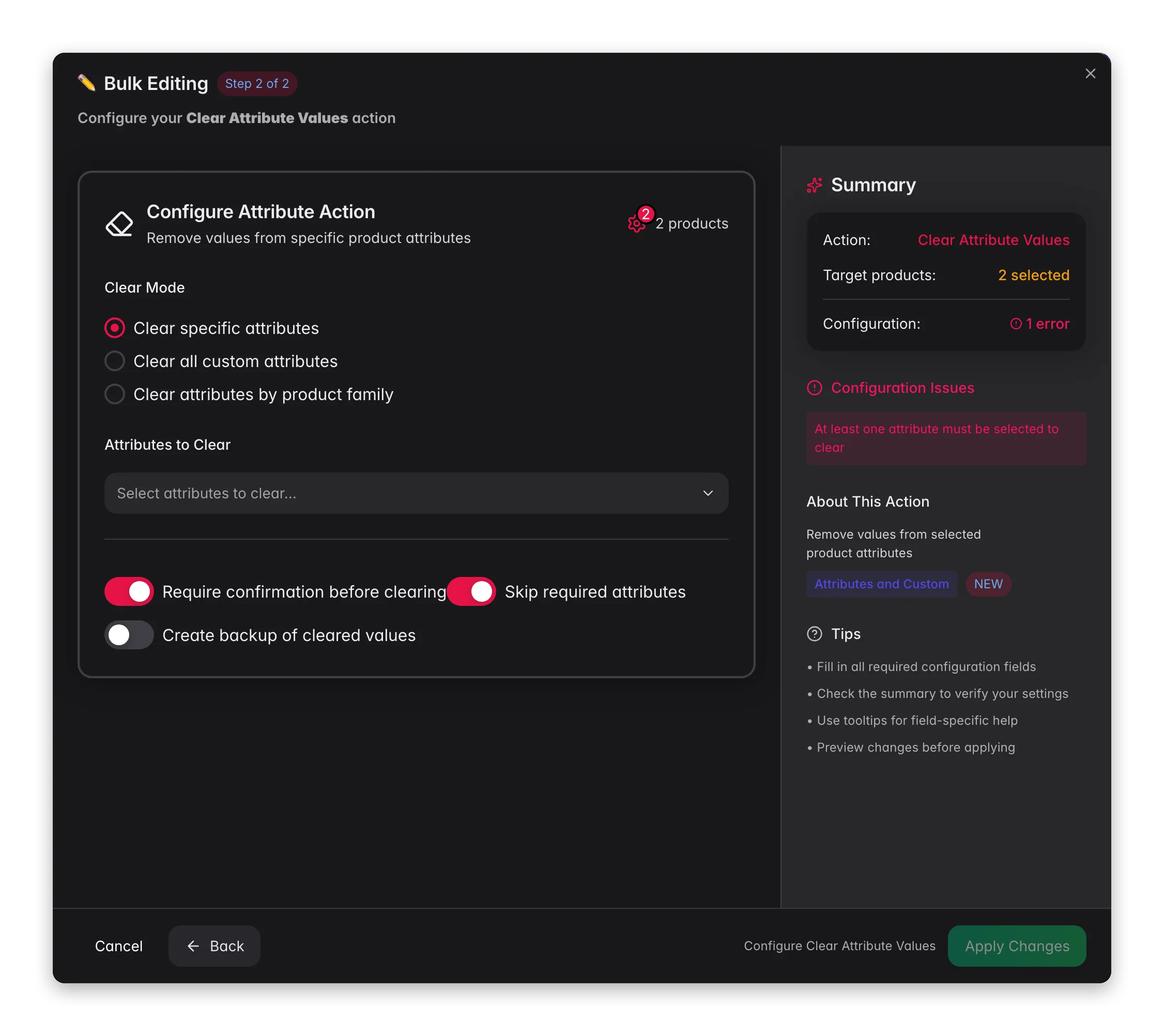This screenshot has height=1036, width=1164.
Task: Click the sparkle icon next to Summary
Action: tap(815, 185)
